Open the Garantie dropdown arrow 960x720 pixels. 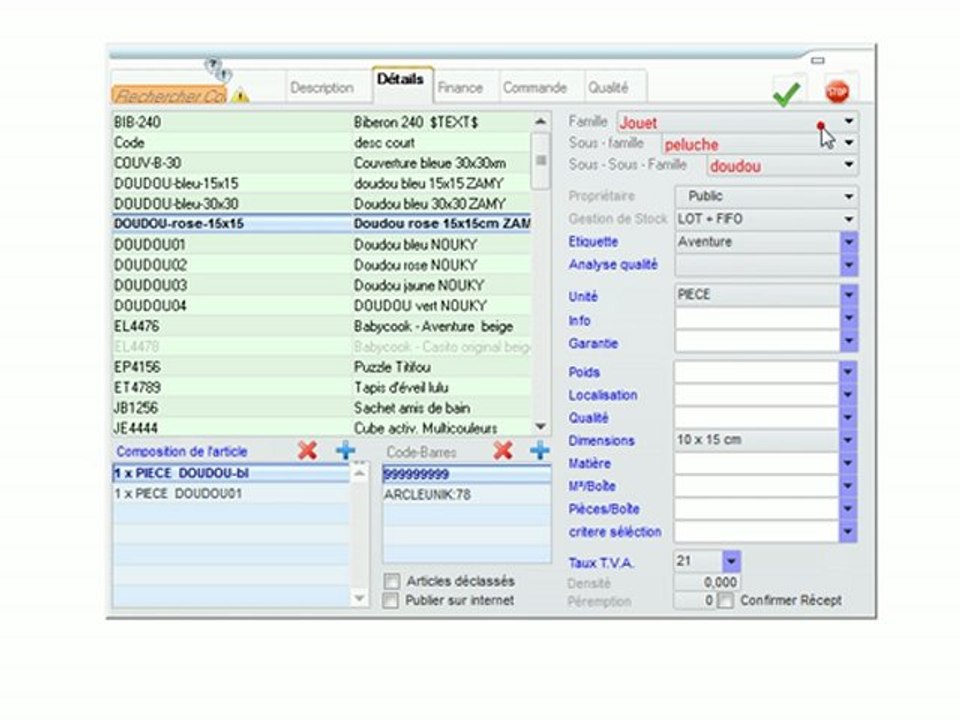click(x=849, y=340)
